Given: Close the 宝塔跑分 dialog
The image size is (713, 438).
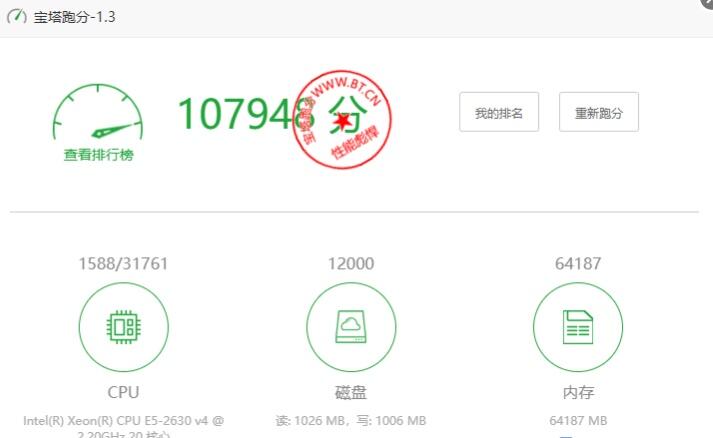Looking at the screenshot, I should point(708,2).
